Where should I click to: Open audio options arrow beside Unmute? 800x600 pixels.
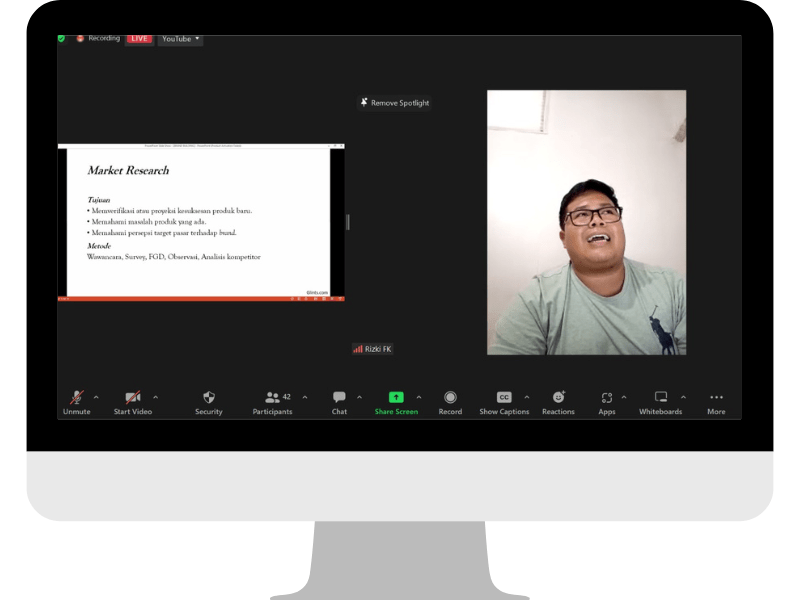click(96, 397)
